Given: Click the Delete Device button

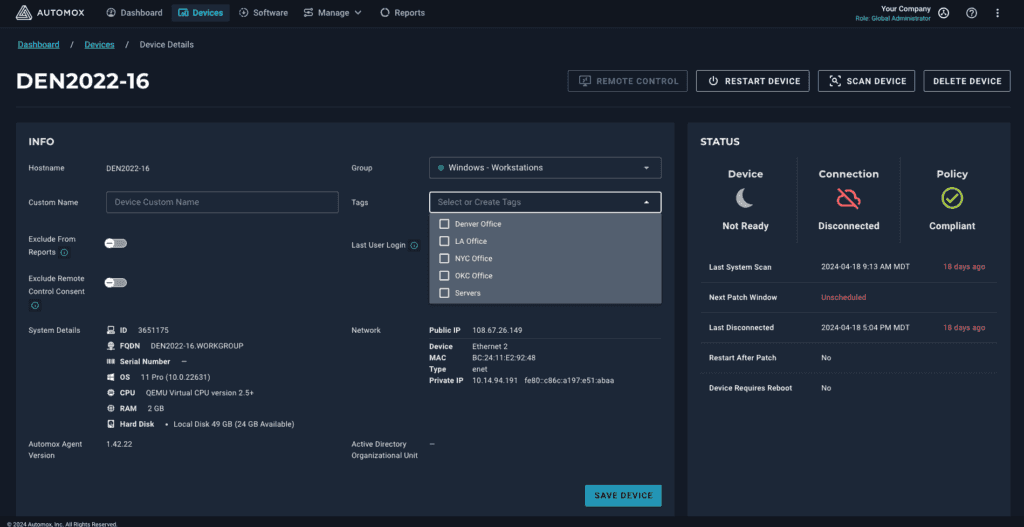Looking at the screenshot, I should pyautogui.click(x=967, y=81).
